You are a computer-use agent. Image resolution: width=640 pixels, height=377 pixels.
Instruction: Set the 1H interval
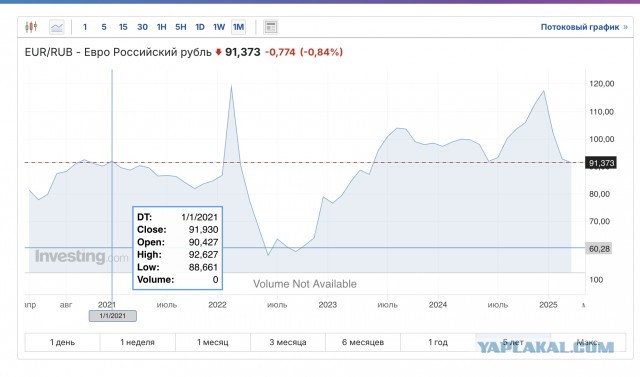click(162, 27)
